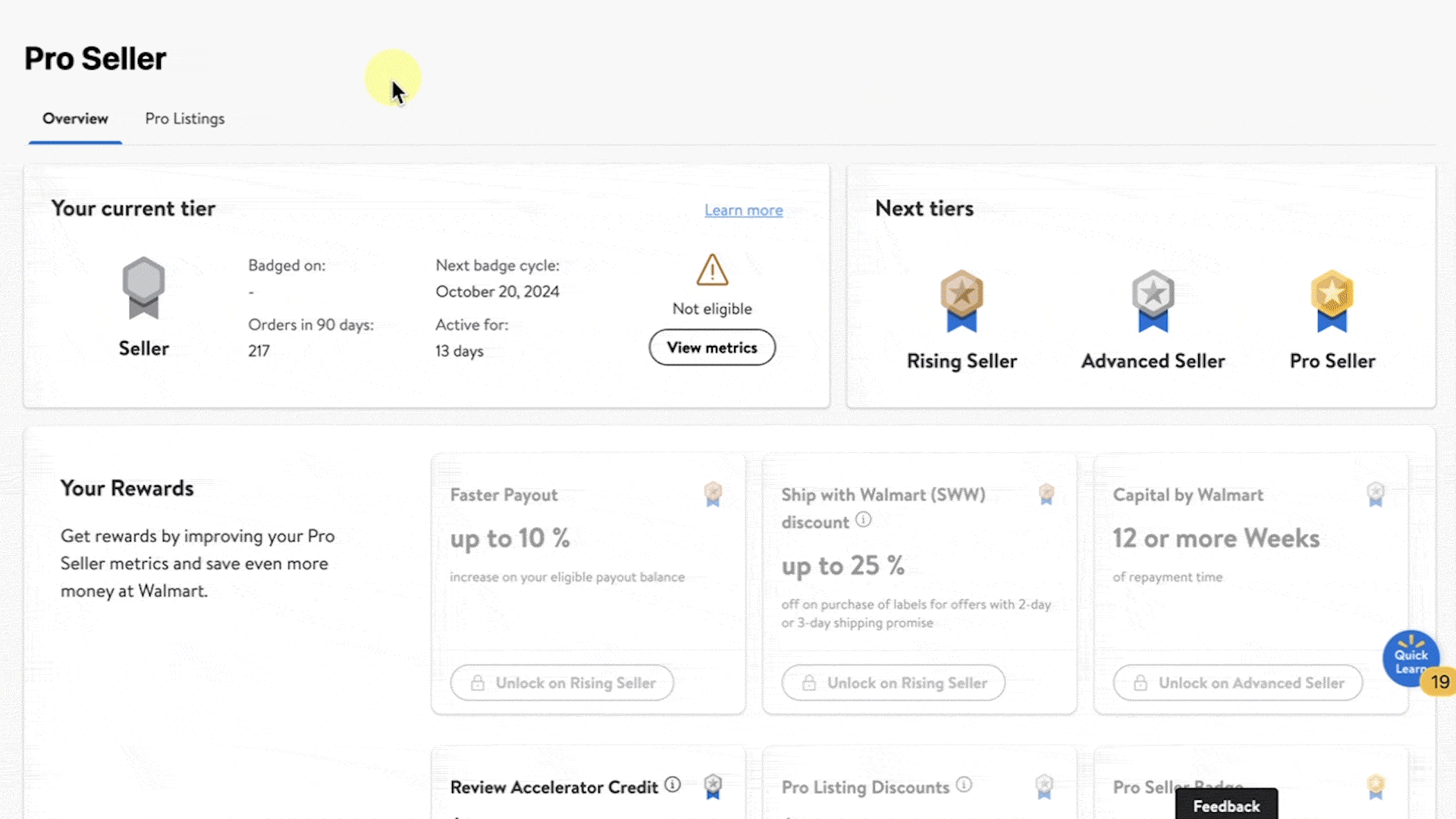Click the up to 10 % text

510,538
